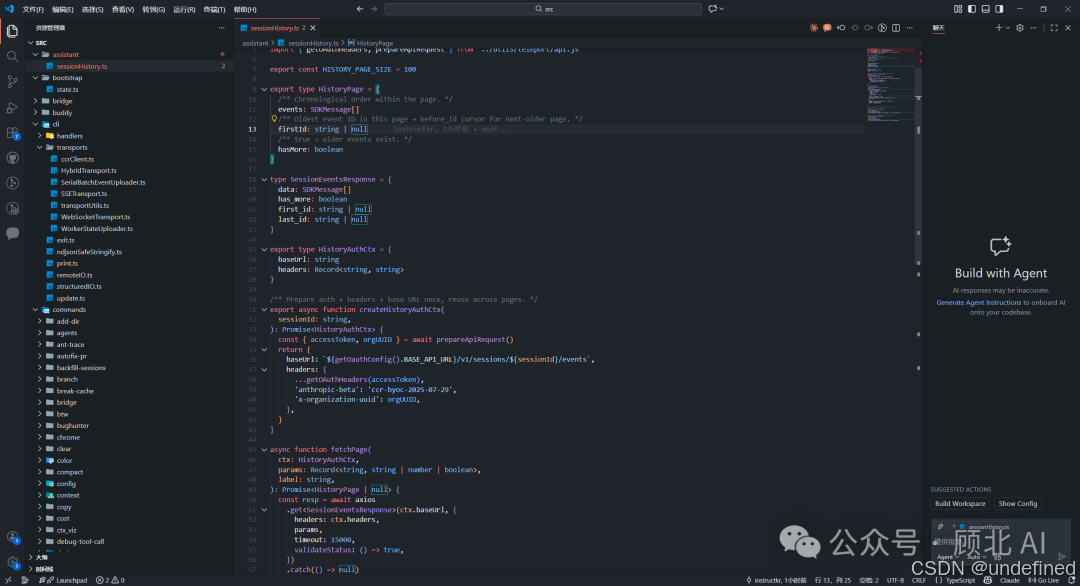
Task: Follow Generate Agent Instructions link
Action: (978, 302)
